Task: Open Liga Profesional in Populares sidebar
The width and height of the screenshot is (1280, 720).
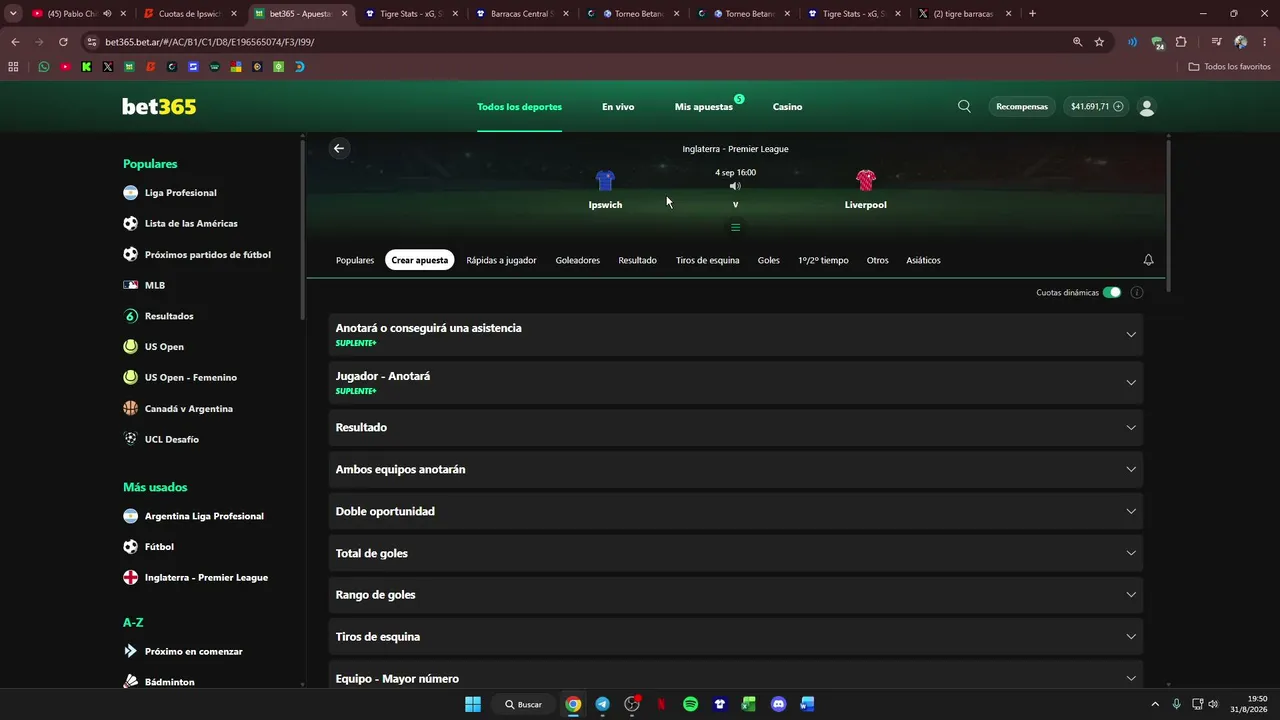Action: point(180,193)
